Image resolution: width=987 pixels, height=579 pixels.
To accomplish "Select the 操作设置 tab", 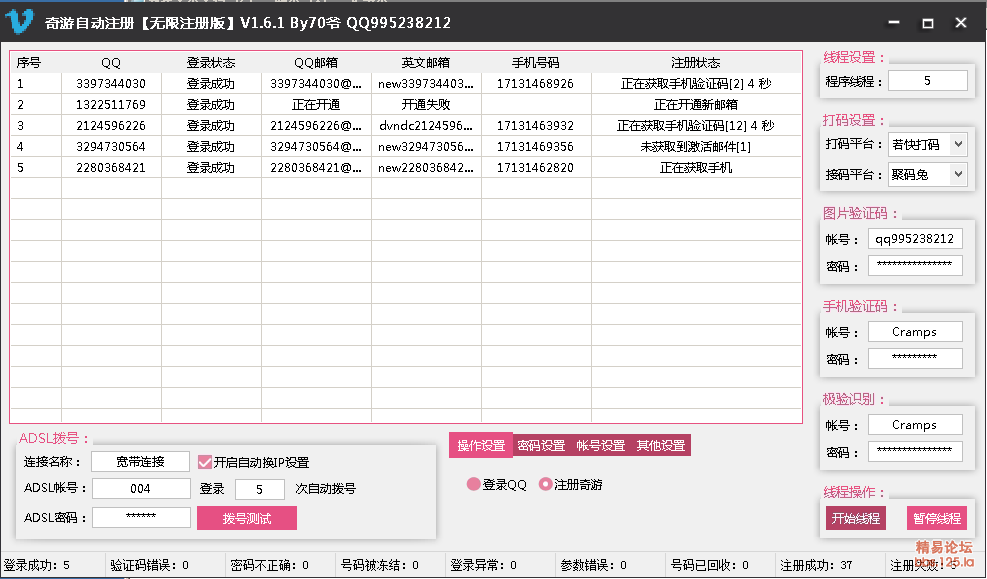I will 481,445.
